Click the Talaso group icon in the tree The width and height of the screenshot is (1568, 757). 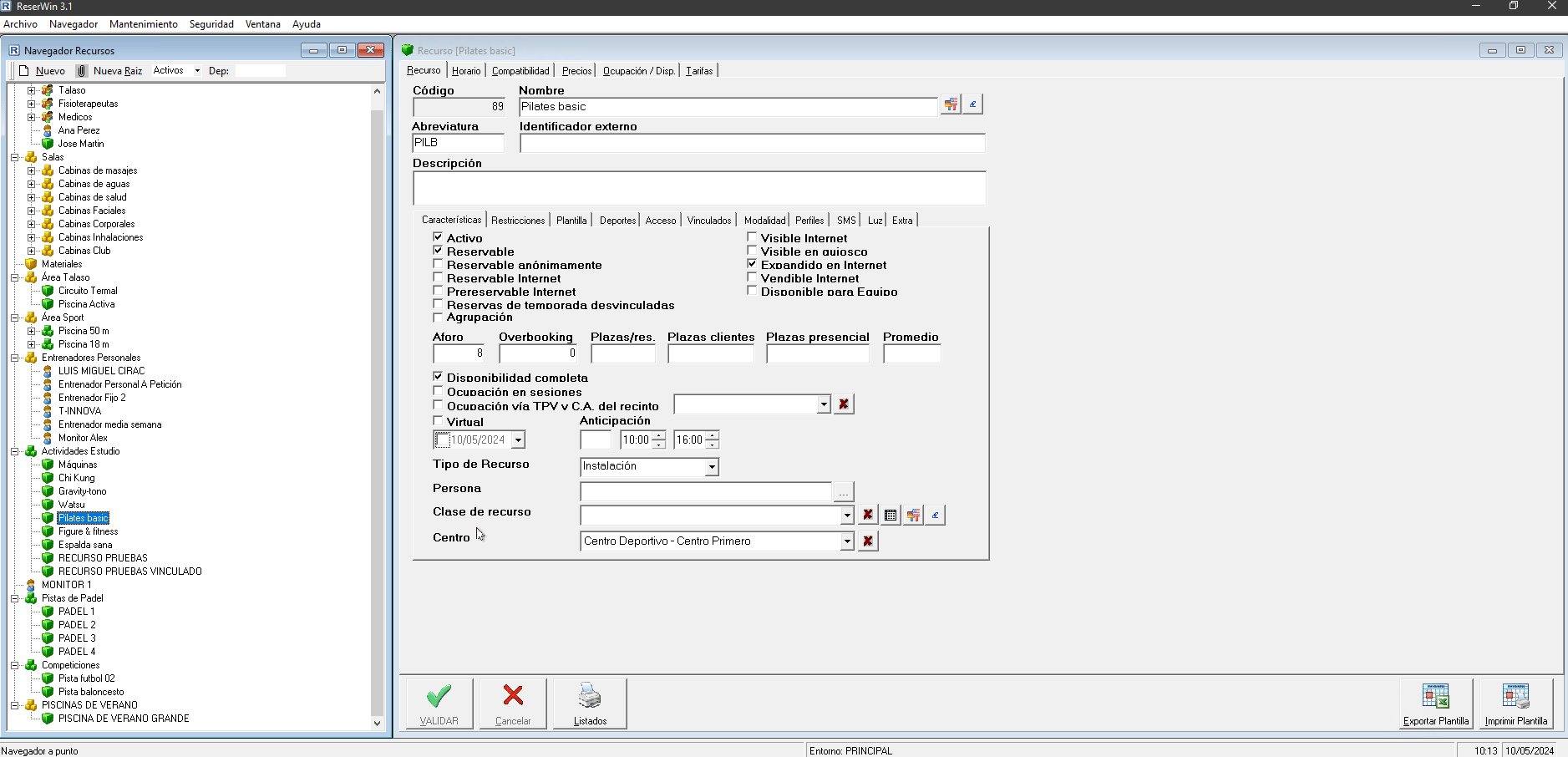click(48, 90)
